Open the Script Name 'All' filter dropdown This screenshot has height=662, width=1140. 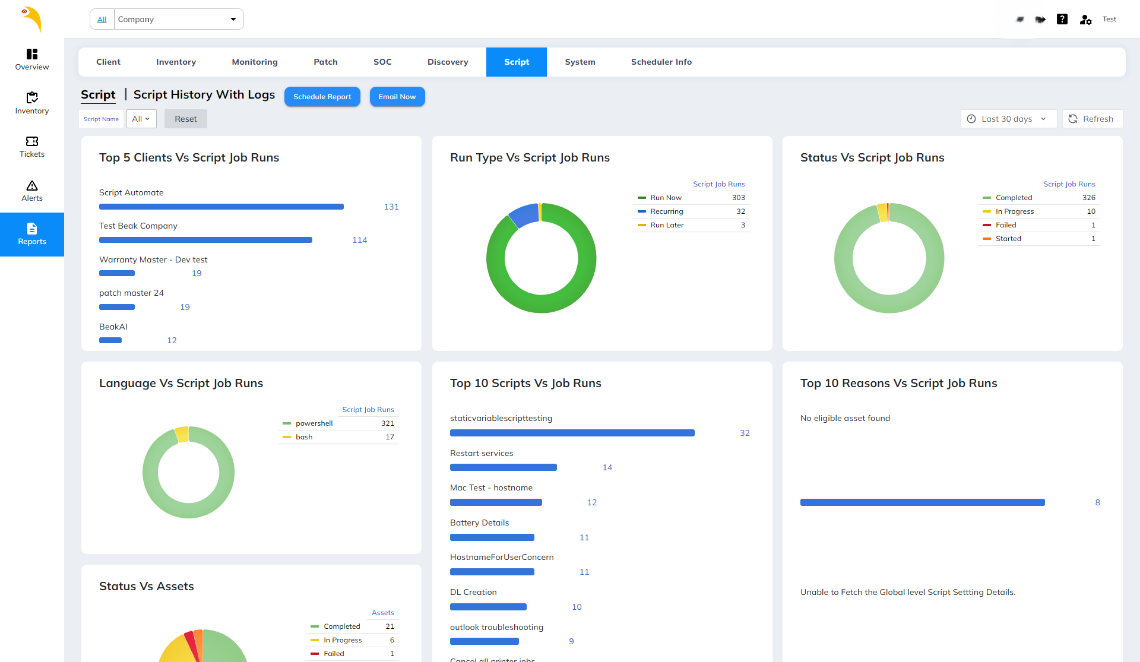pyautogui.click(x=141, y=119)
